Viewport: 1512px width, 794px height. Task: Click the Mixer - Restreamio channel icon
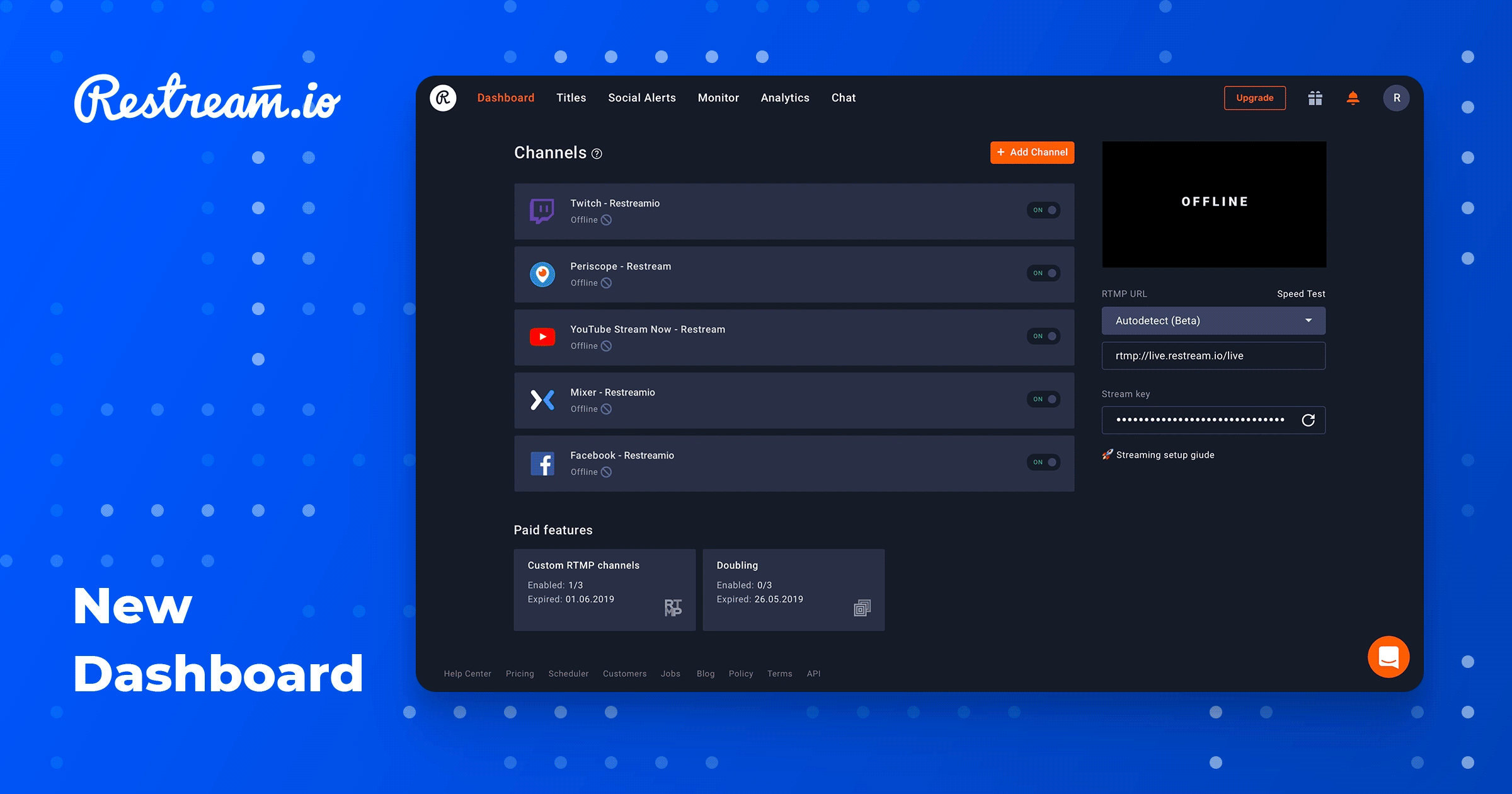[541, 399]
